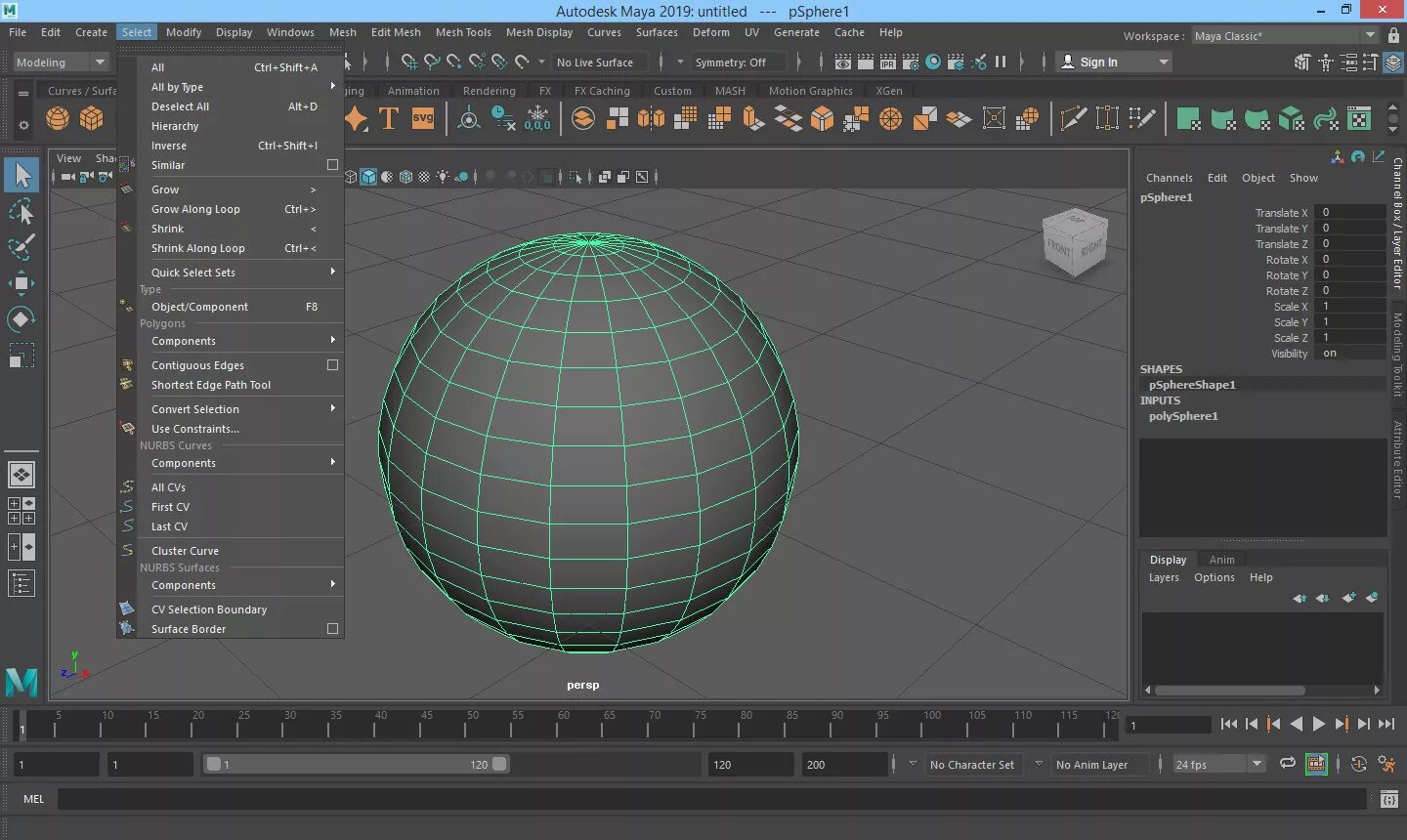Click the polygon cube shelf icon
1407x840 pixels.
coord(92,119)
